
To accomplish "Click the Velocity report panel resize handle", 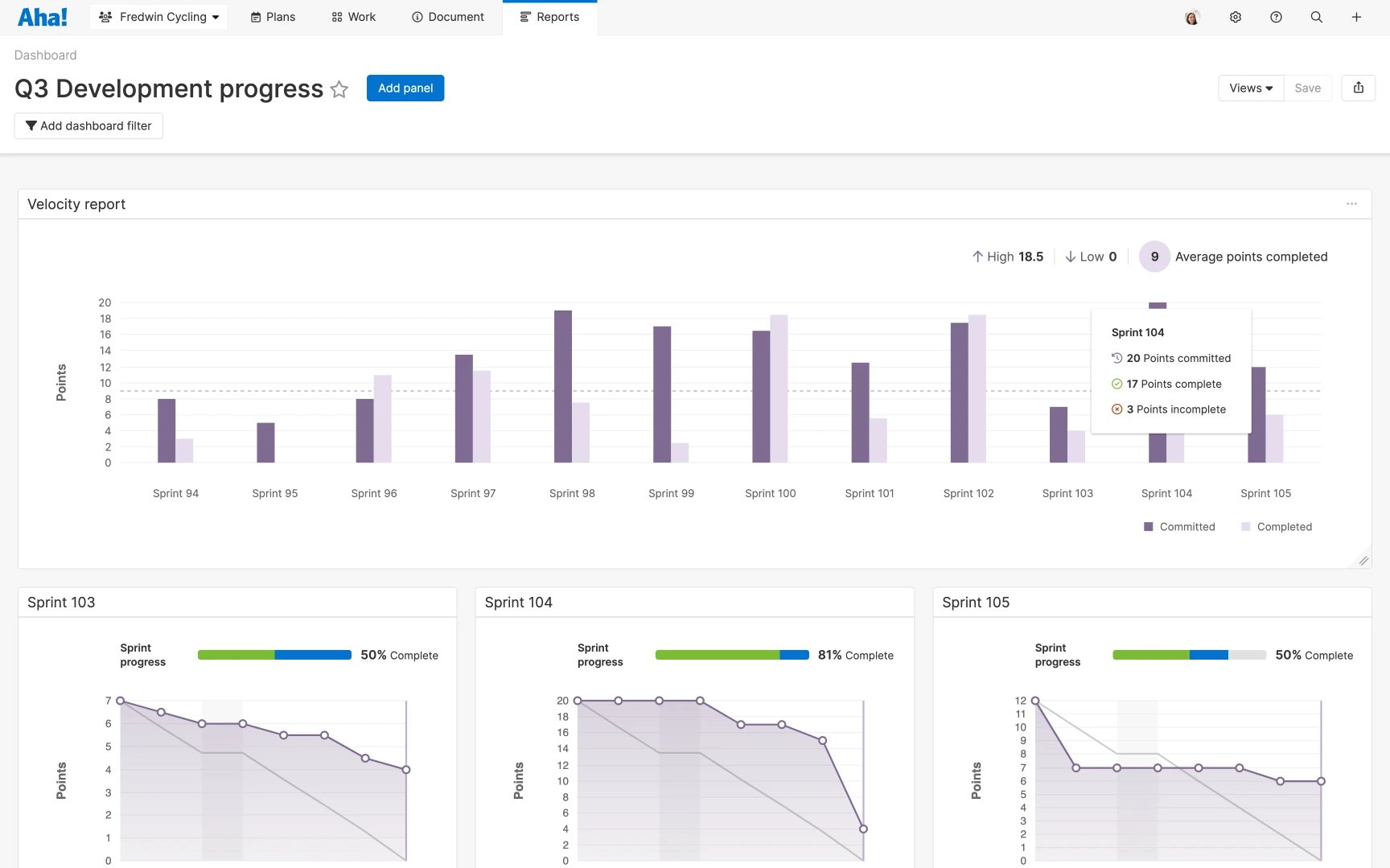I will pos(1363,561).
